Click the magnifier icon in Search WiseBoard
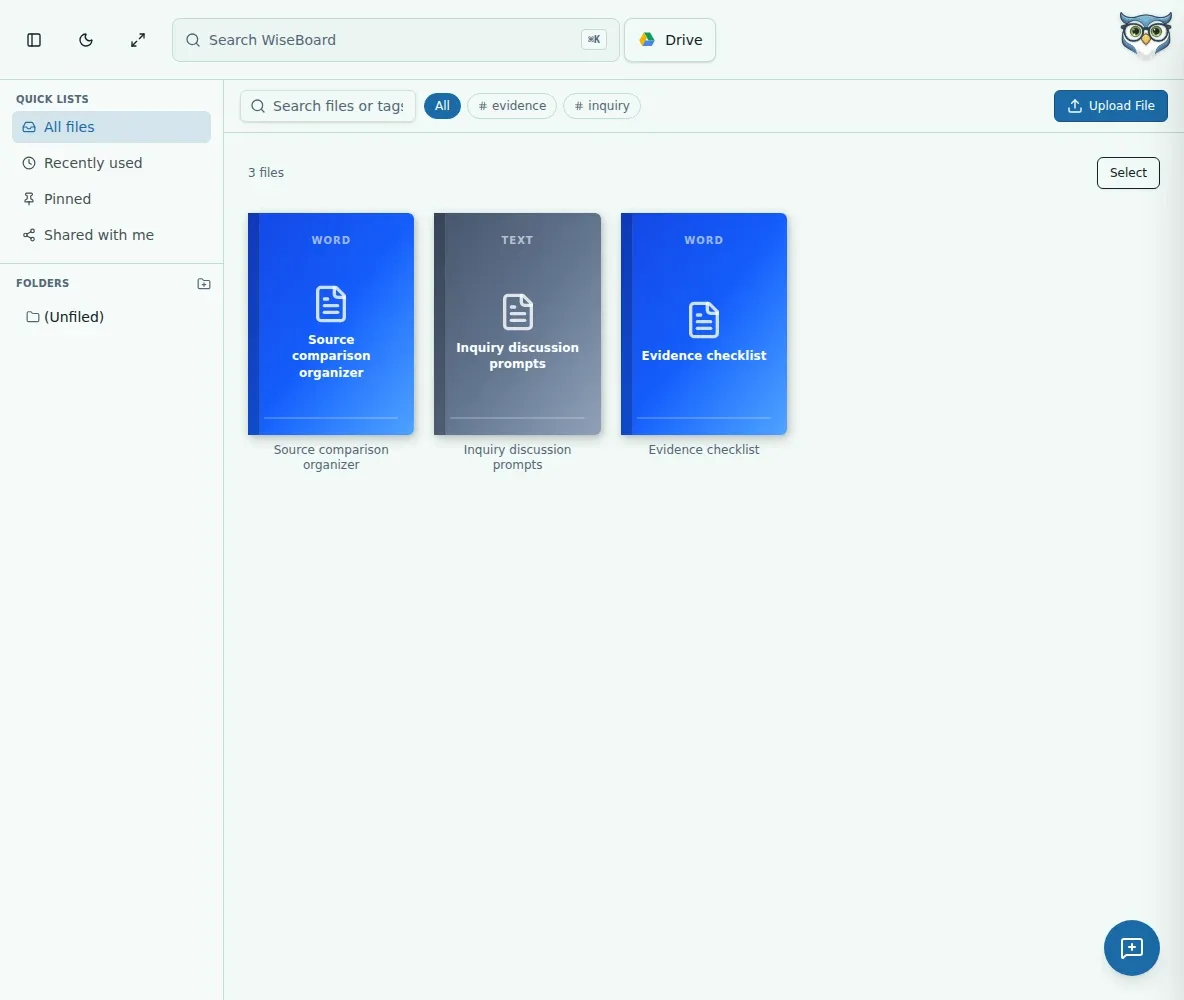 (x=193, y=40)
